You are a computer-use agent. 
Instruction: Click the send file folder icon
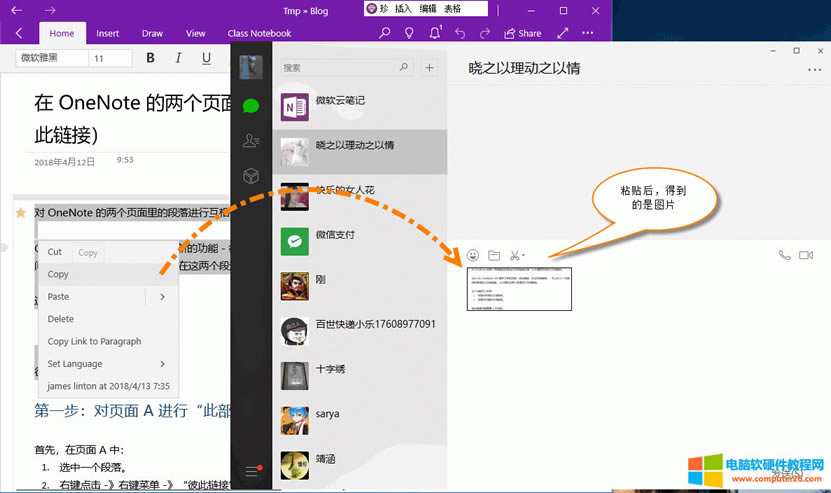click(x=494, y=255)
